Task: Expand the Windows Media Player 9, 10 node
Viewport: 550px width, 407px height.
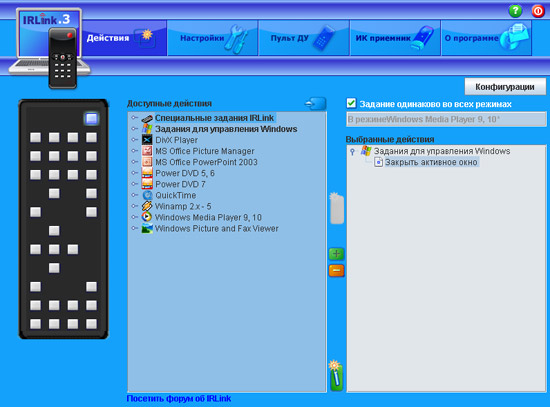Action: tap(134, 217)
